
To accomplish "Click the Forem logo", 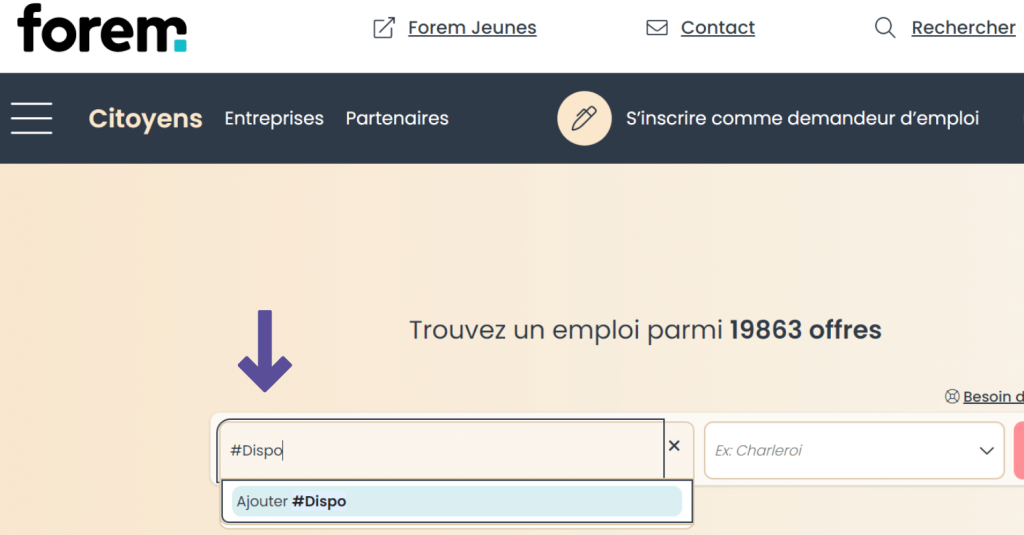I will 102,28.
